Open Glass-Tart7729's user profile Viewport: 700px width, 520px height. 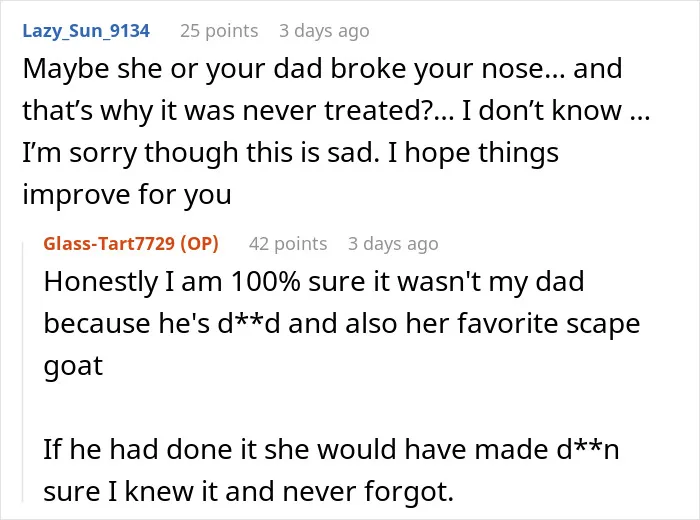(x=109, y=244)
